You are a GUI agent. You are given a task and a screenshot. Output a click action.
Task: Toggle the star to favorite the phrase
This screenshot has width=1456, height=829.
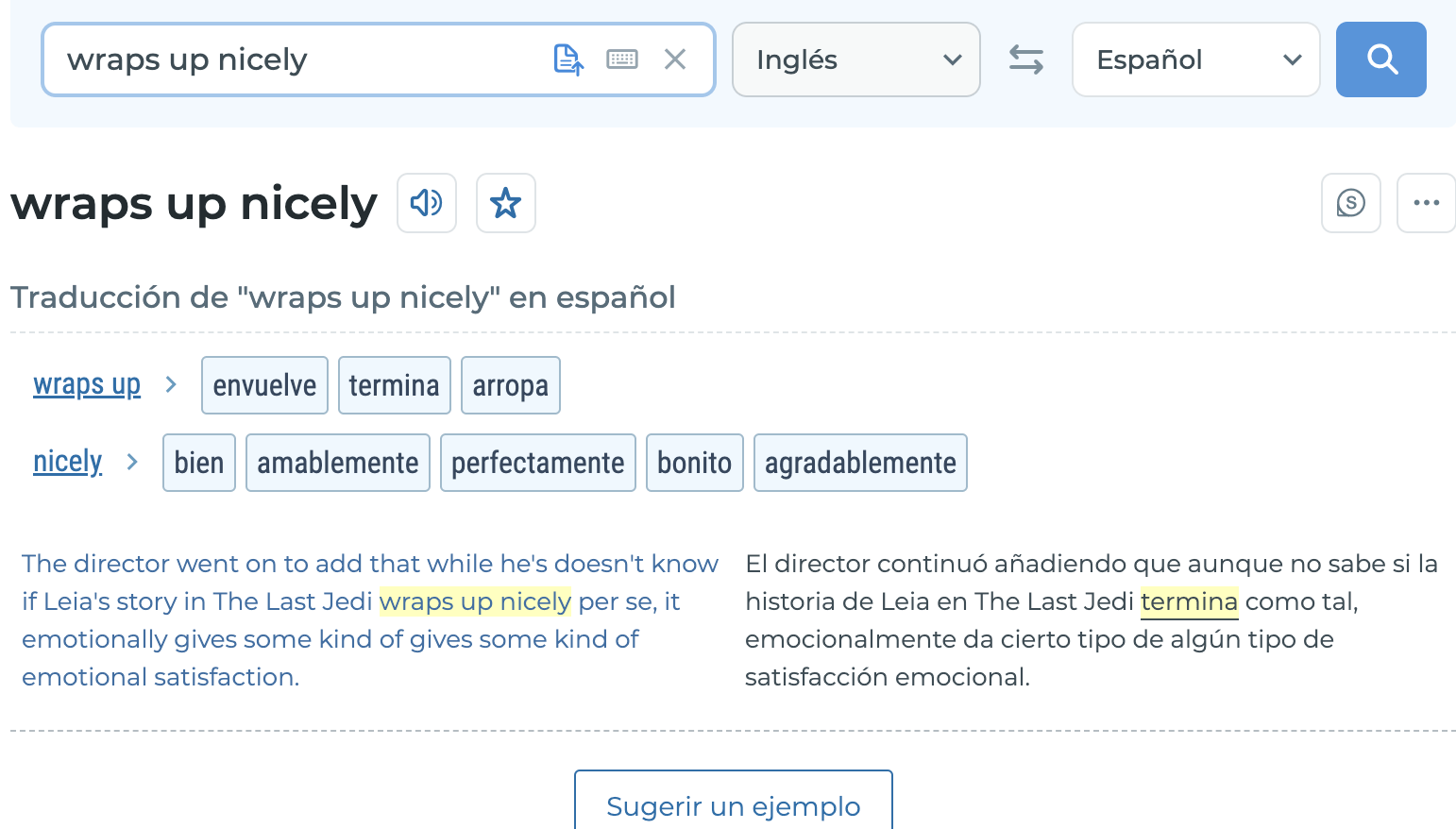click(x=505, y=202)
